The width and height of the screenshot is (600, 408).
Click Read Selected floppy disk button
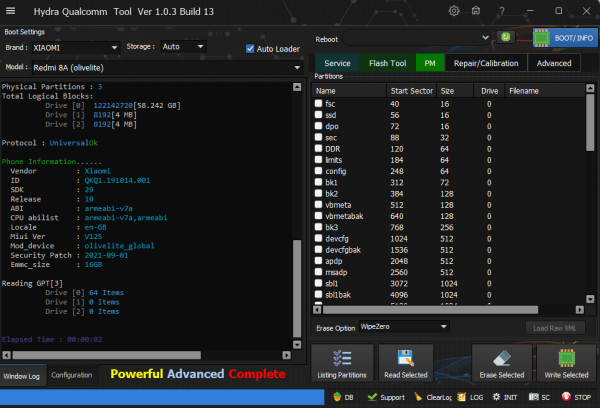pyautogui.click(x=406, y=363)
